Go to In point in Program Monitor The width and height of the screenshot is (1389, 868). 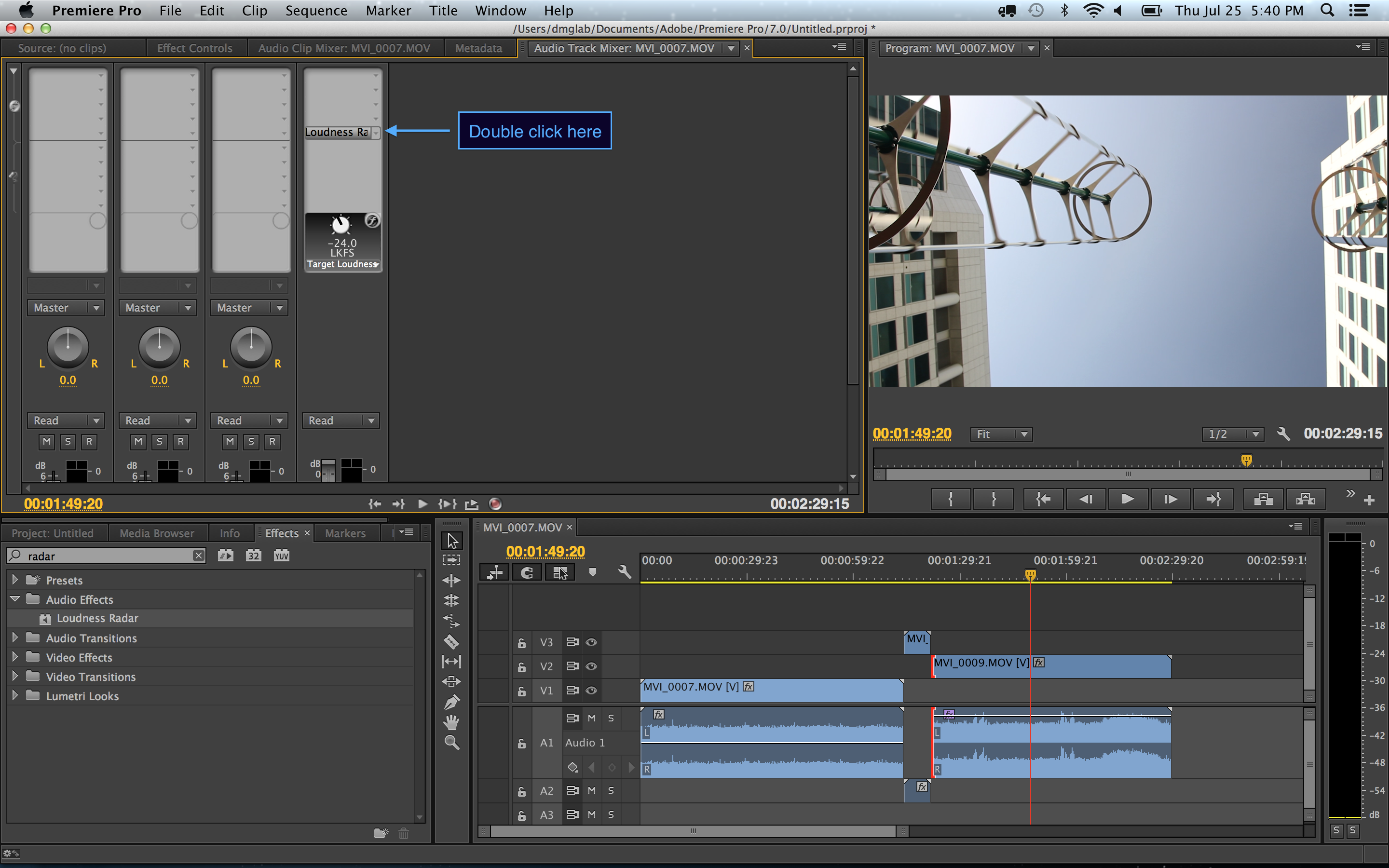[x=1043, y=499]
